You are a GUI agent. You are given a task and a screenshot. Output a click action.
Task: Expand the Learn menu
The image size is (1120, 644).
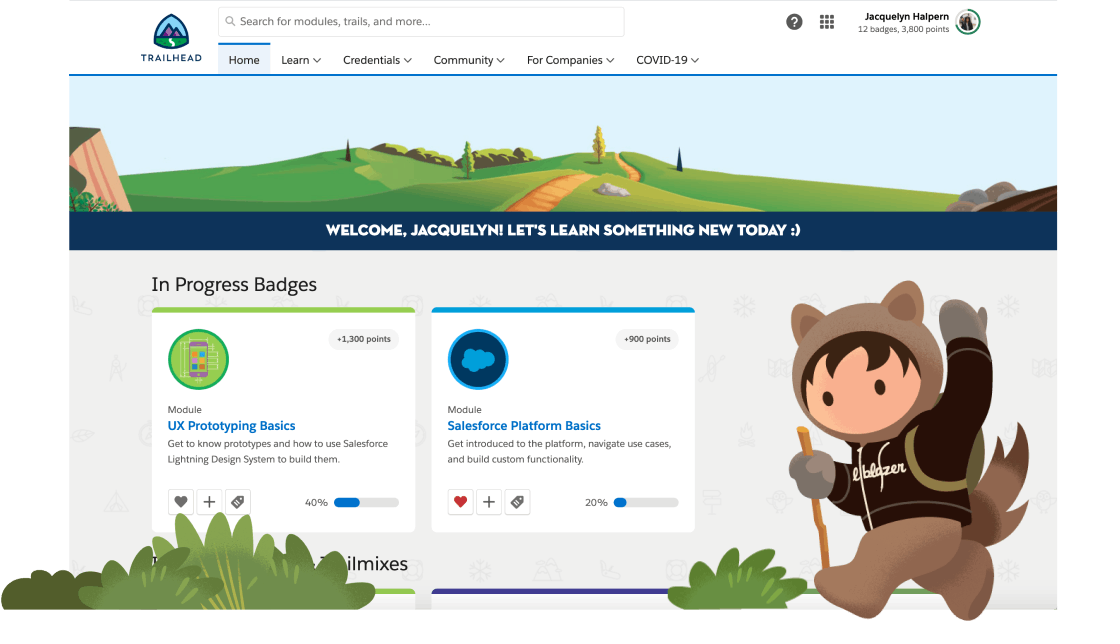point(301,60)
